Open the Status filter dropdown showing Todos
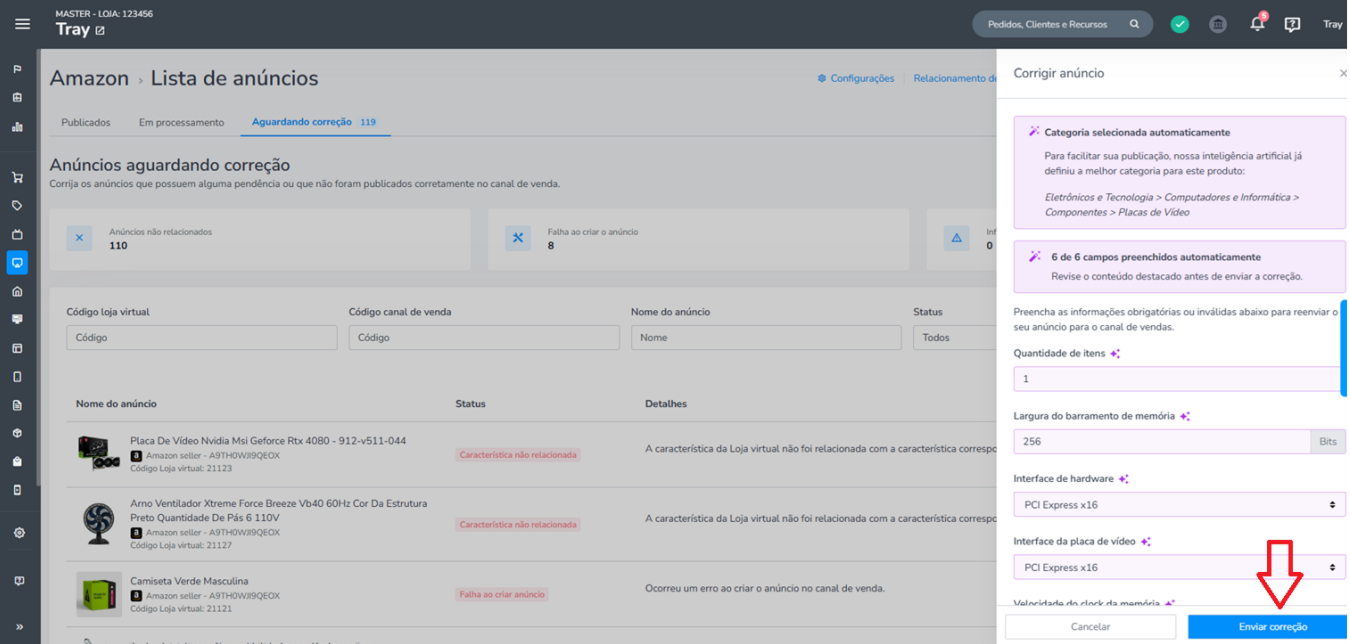The width and height of the screenshot is (1350, 644). [954, 338]
